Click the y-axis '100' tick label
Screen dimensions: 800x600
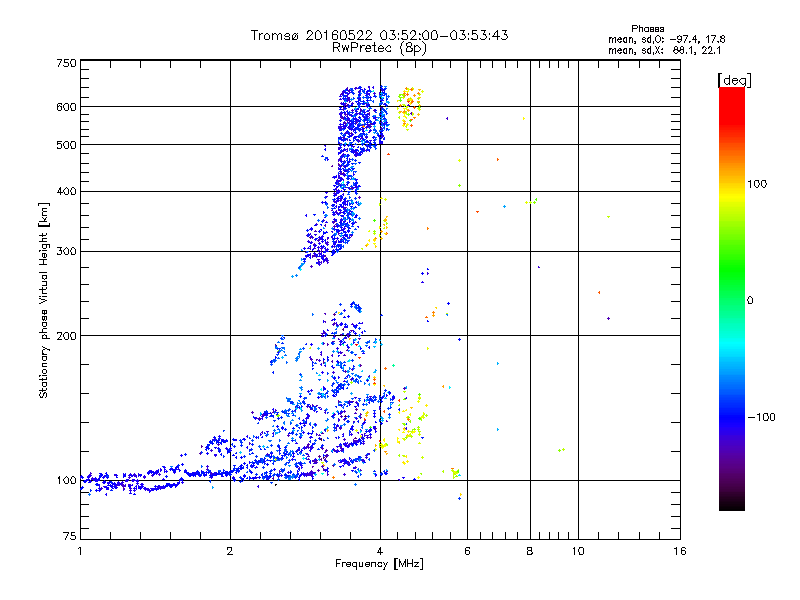point(66,480)
